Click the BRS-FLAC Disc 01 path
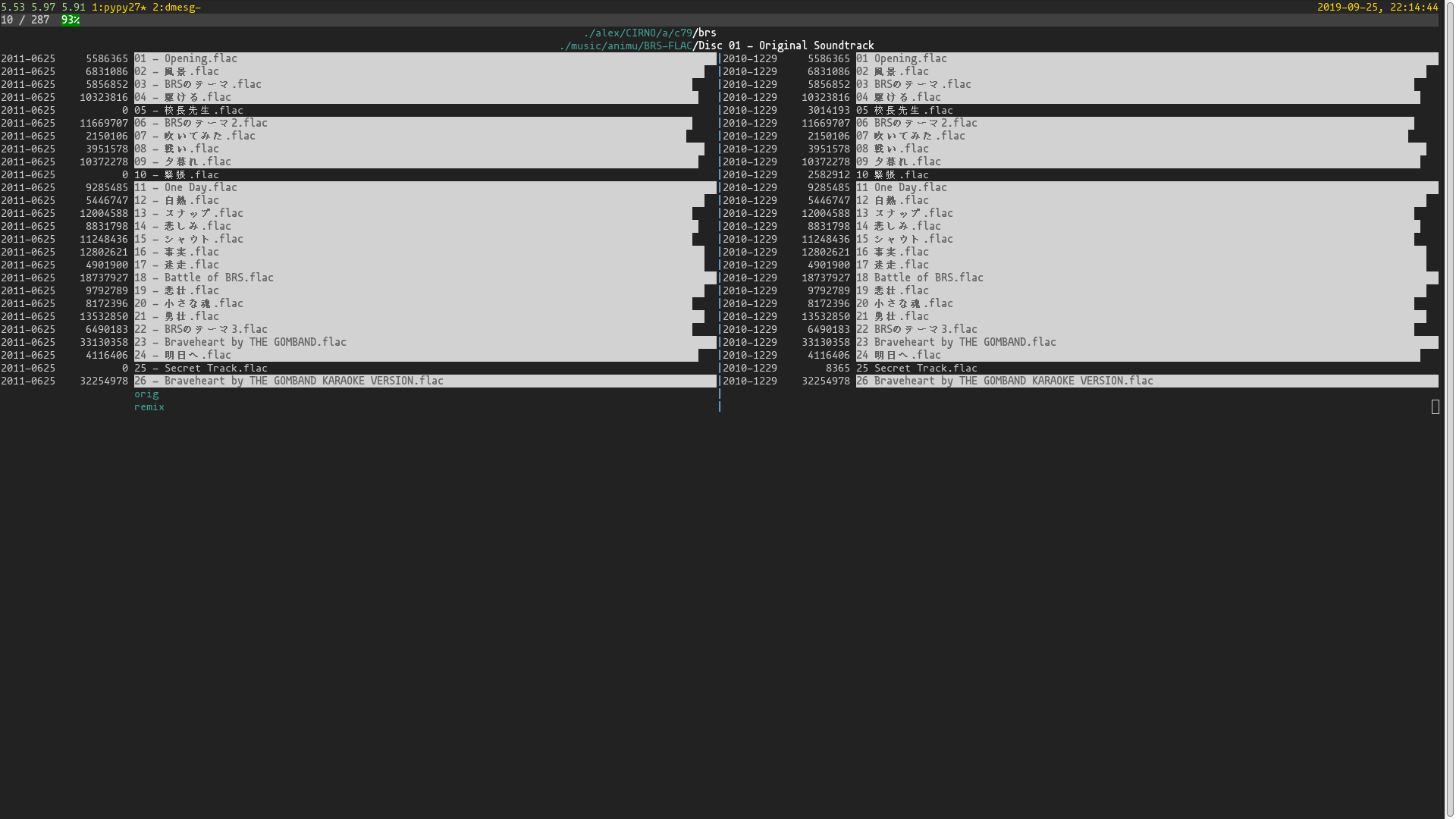1456x819 pixels. 716,45
